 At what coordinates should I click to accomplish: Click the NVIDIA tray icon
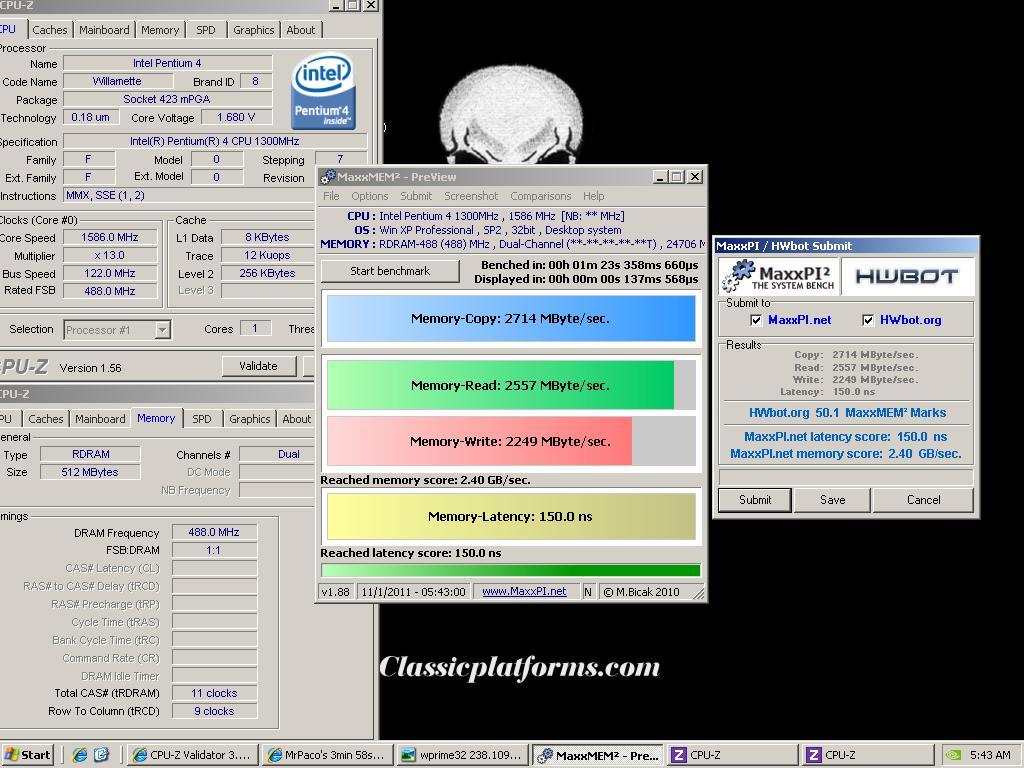coord(953,755)
